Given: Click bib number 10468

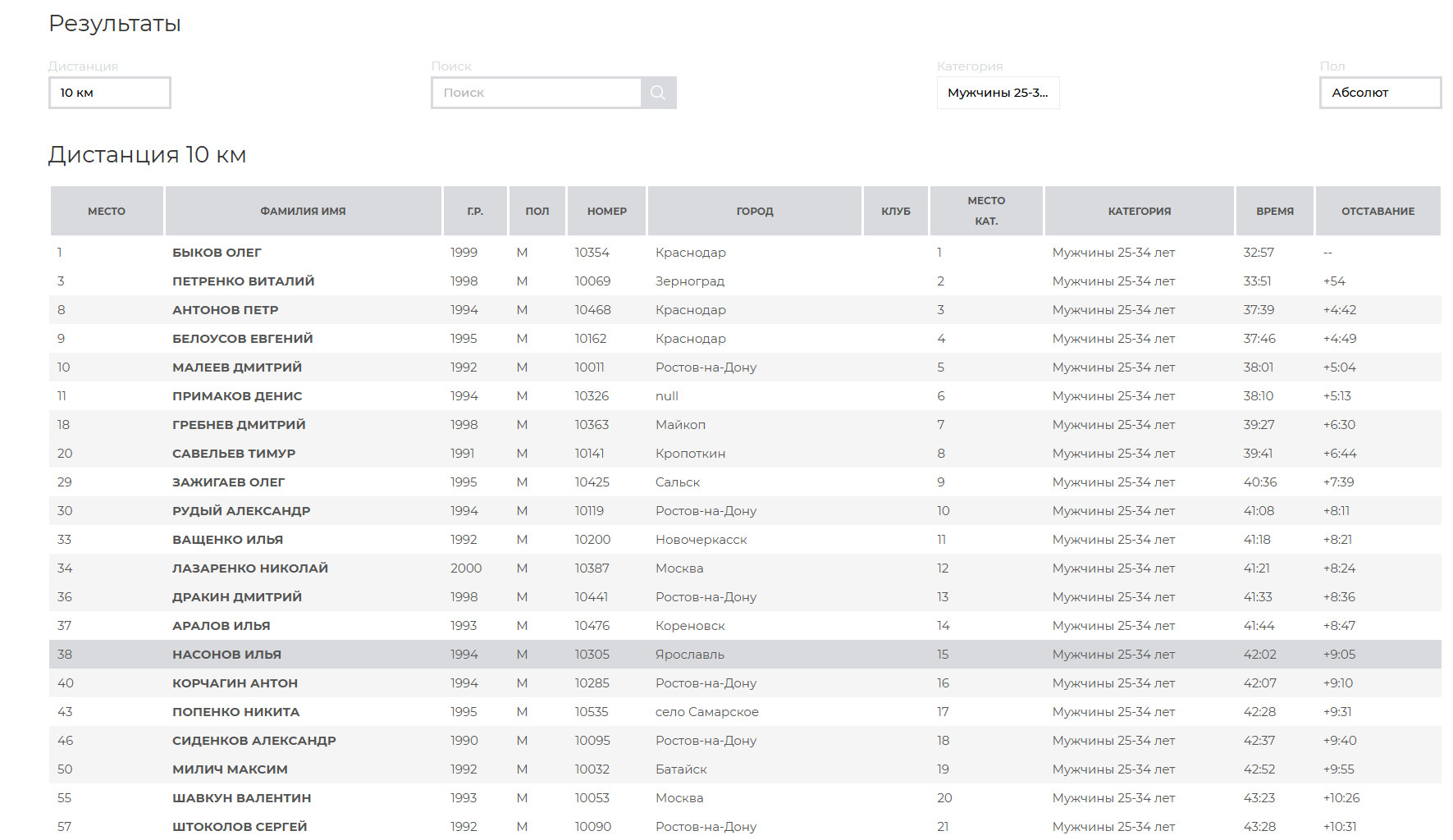Looking at the screenshot, I should click(592, 310).
